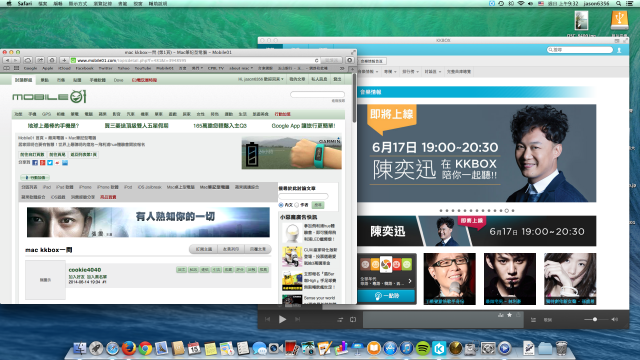The width and height of the screenshot is (640, 360).
Task: Open a new Safari tab
Action: click(x=352, y=69)
